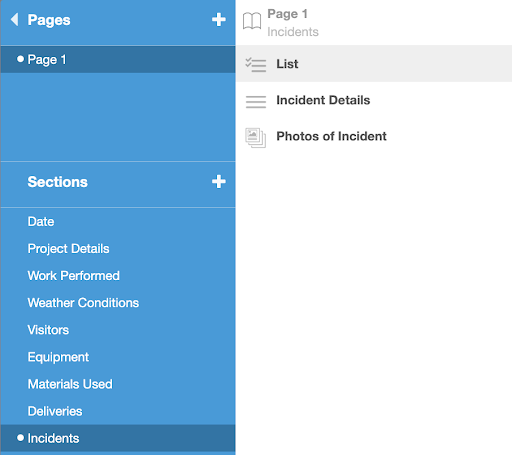Click the photo stack icon for Photos of Incident

tap(256, 138)
